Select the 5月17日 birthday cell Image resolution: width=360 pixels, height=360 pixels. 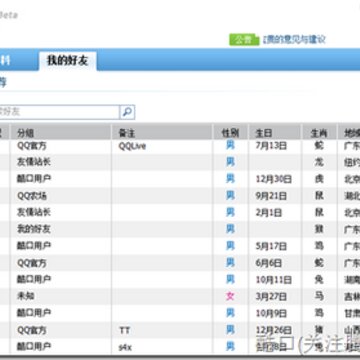click(271, 246)
